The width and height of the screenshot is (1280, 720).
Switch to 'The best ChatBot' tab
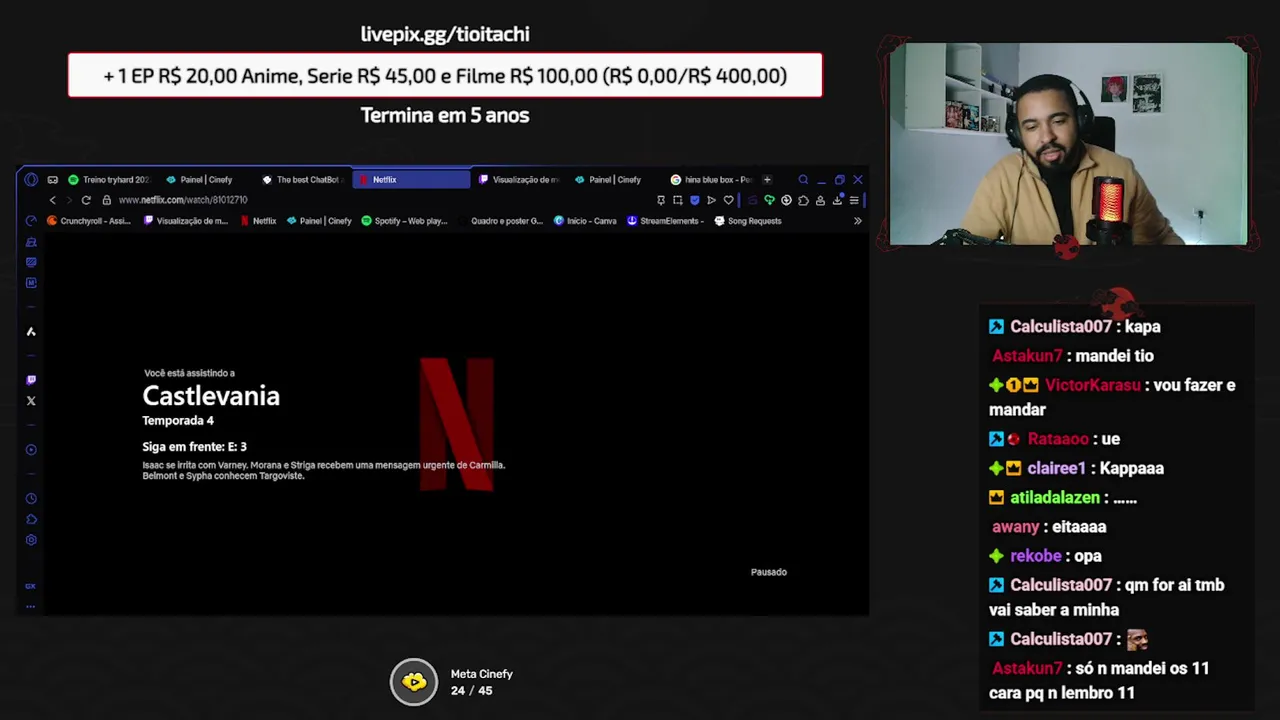point(302,180)
